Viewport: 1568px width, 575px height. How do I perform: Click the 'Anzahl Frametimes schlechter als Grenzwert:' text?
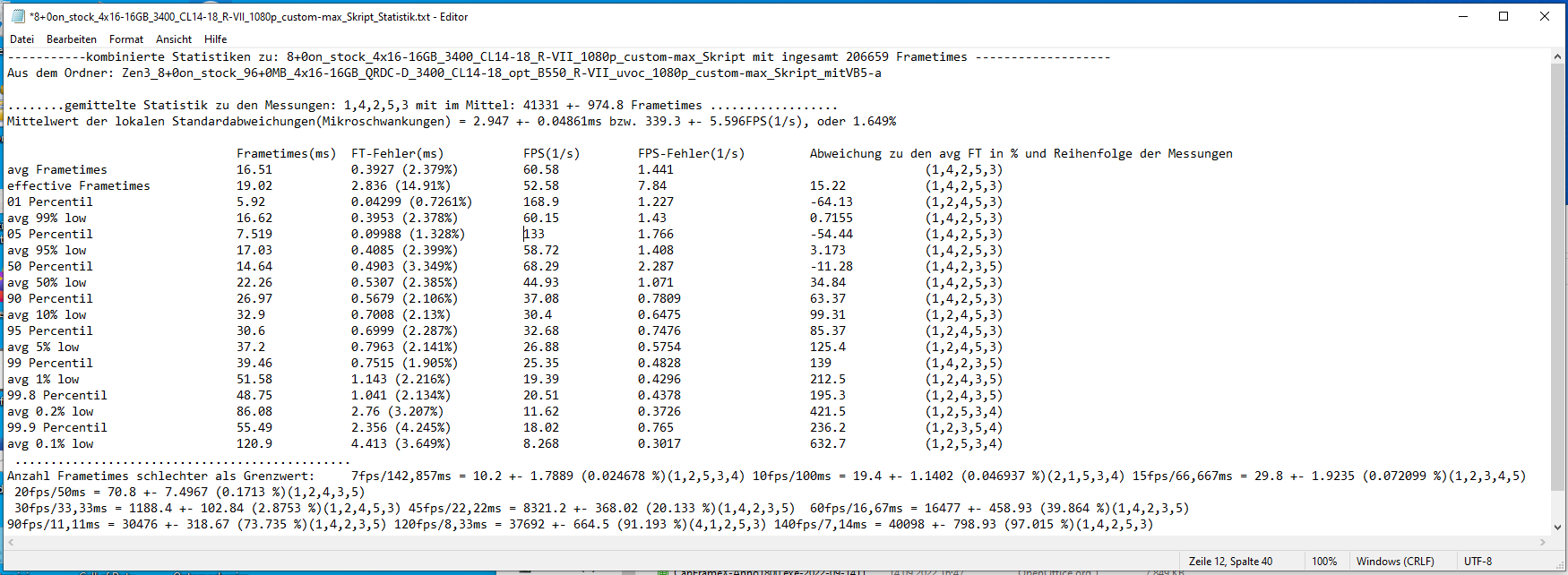(161, 476)
